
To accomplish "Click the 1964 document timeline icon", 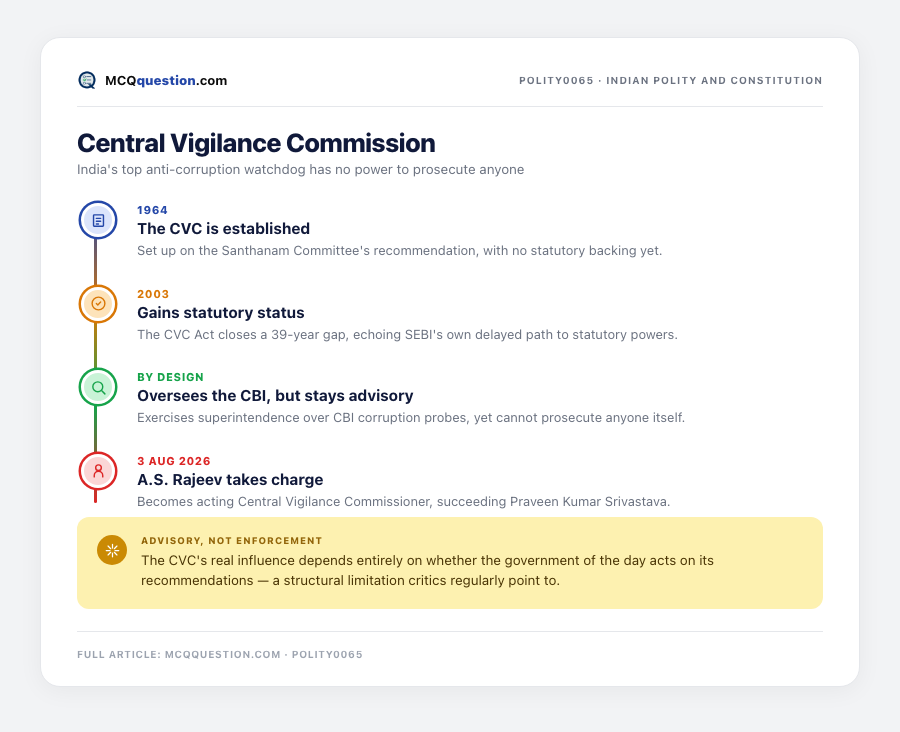I will click(x=98, y=220).
